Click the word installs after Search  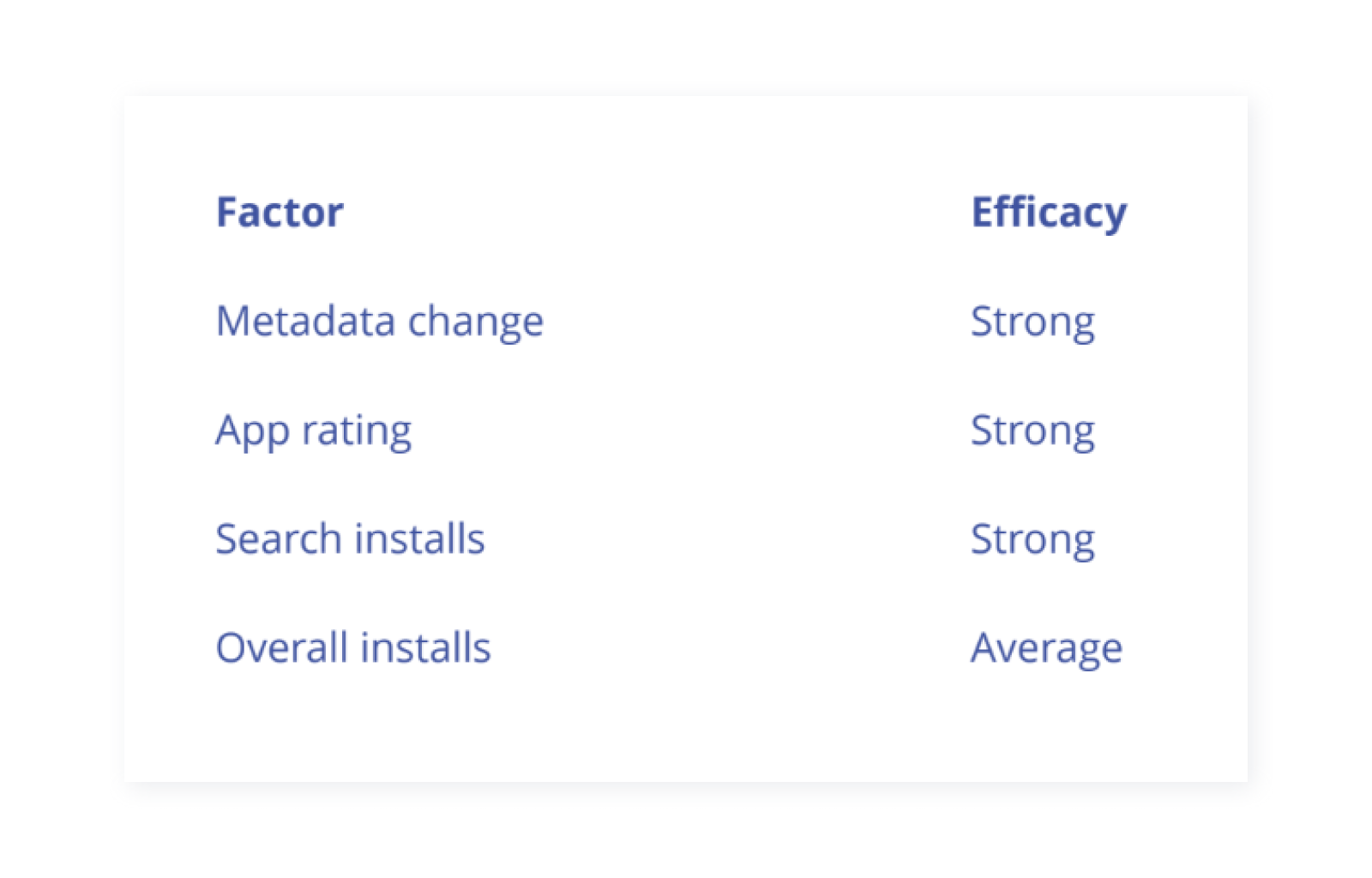419,539
